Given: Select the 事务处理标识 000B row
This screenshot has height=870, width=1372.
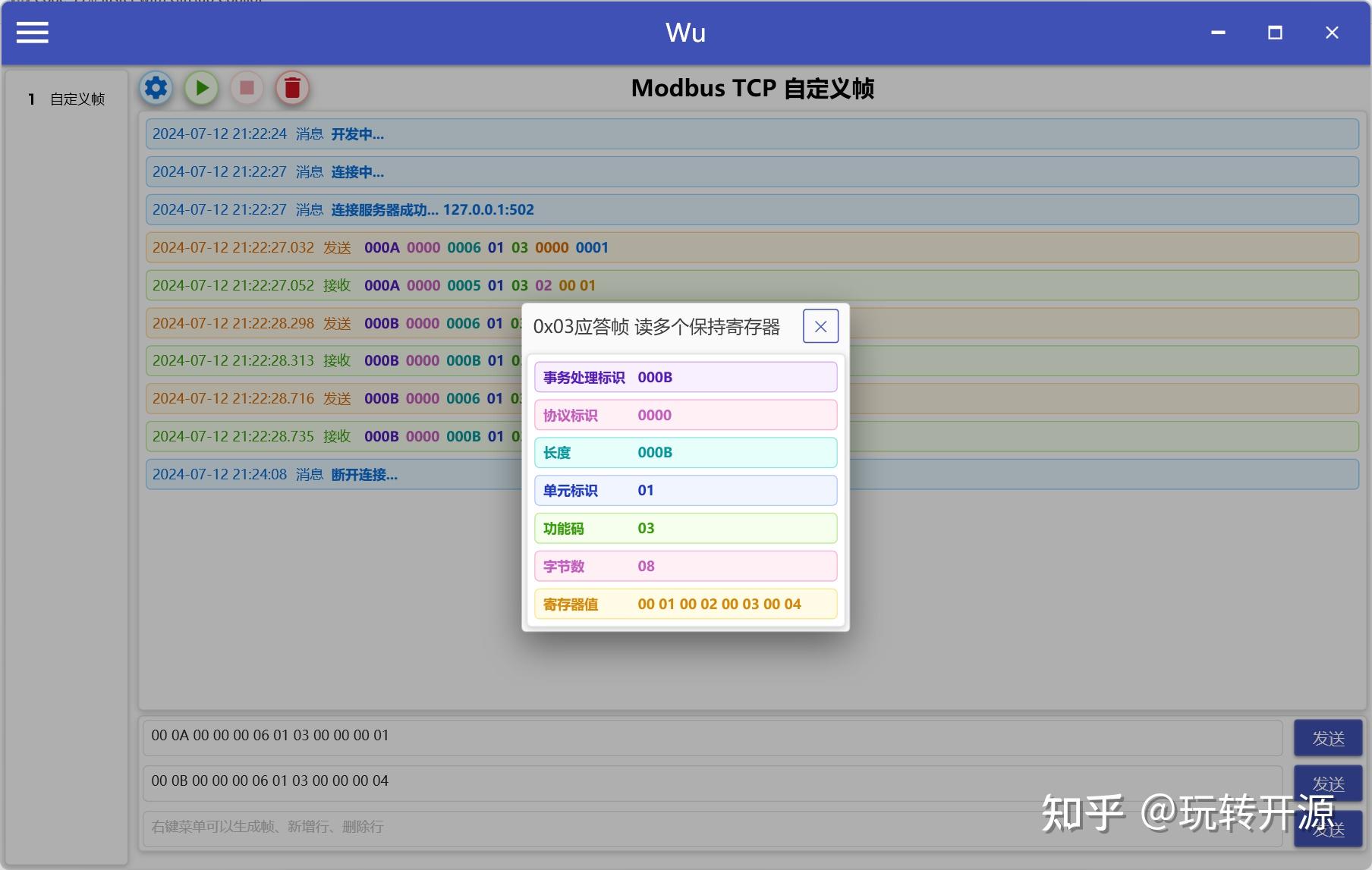Looking at the screenshot, I should (x=685, y=376).
